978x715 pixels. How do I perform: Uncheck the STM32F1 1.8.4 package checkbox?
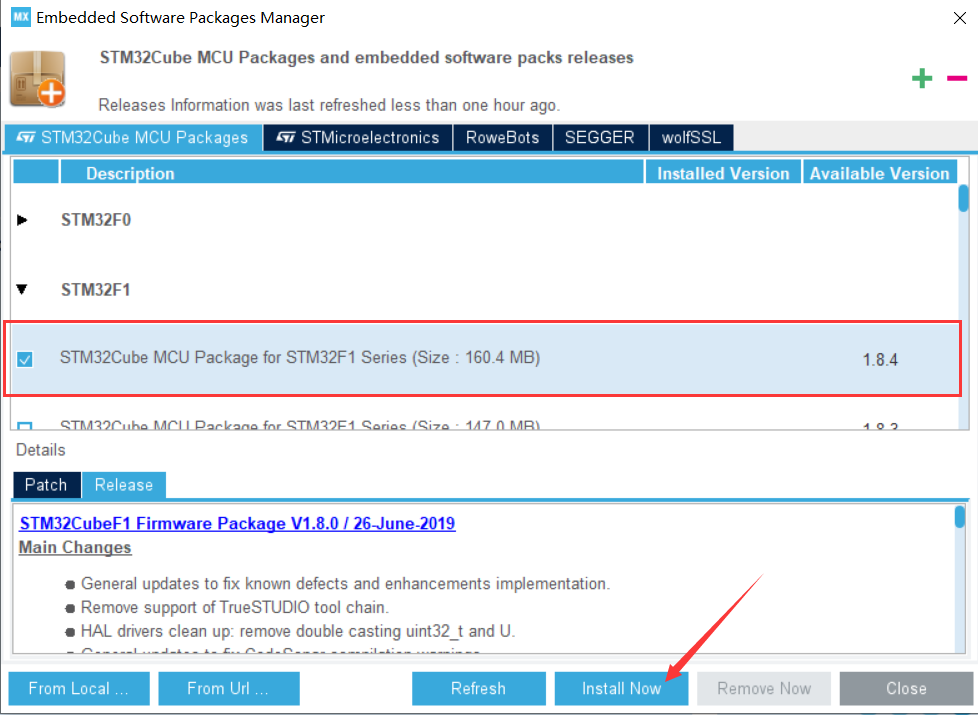click(24, 358)
